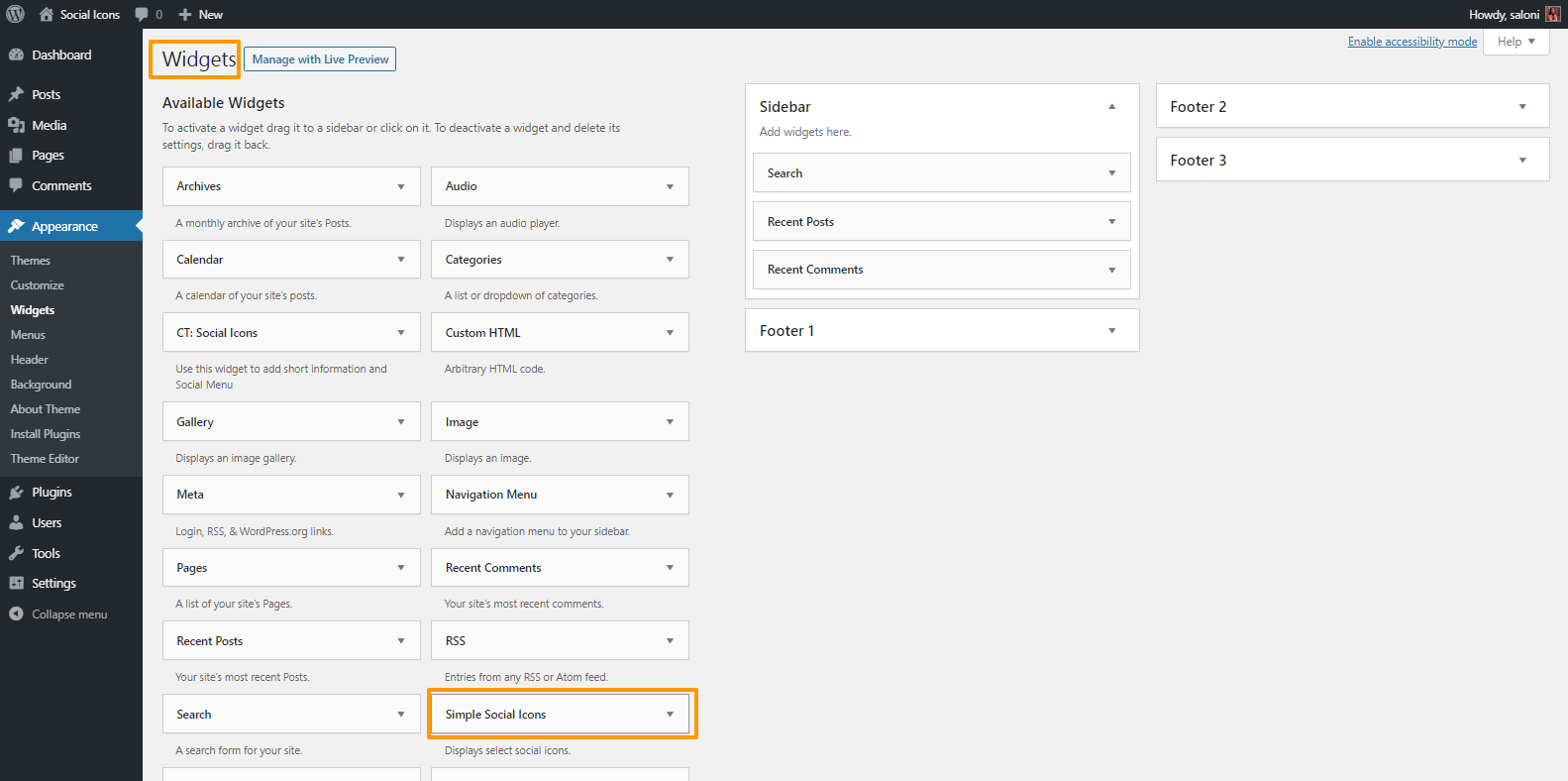Open the Customize submenu item

coord(38,285)
